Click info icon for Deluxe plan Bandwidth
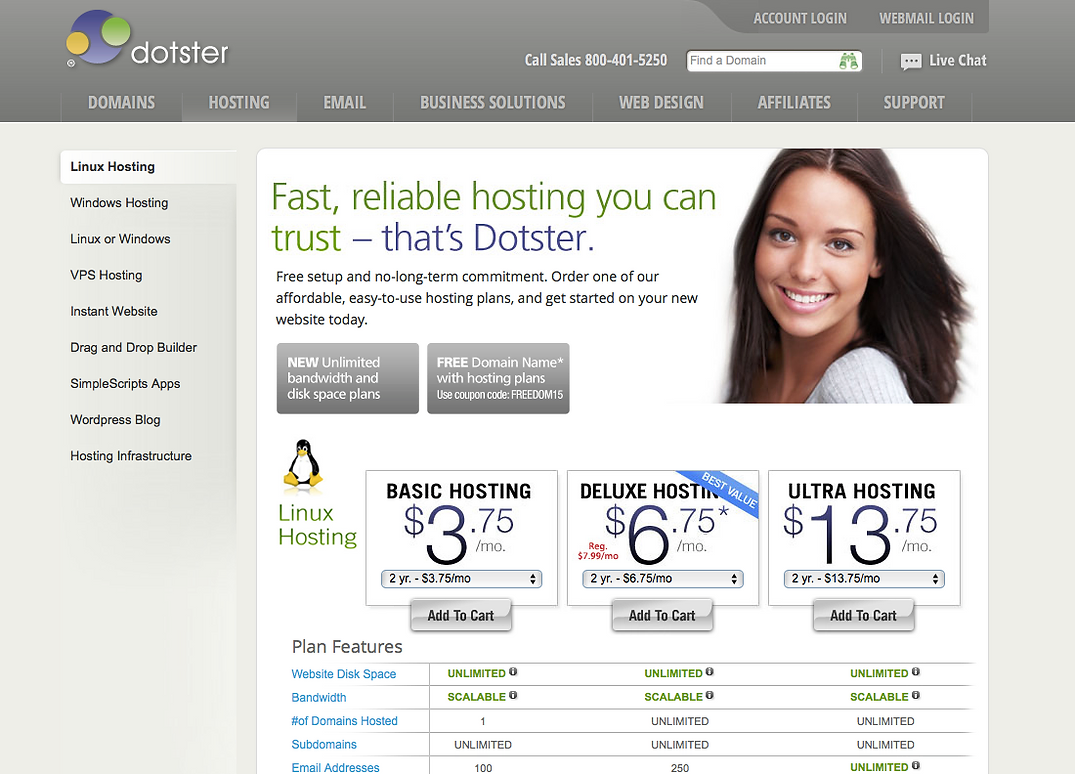This screenshot has width=1075, height=774. click(710, 695)
